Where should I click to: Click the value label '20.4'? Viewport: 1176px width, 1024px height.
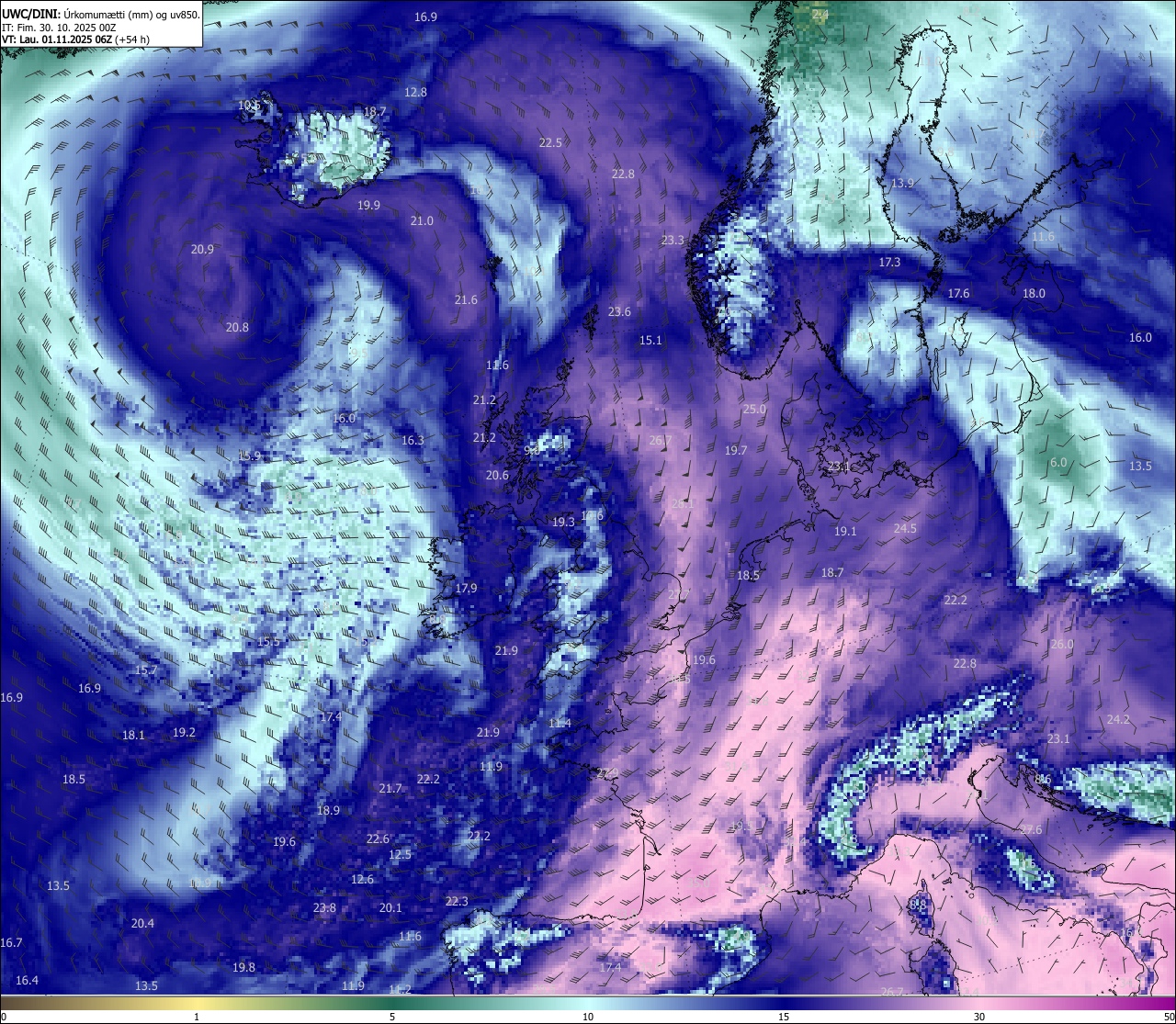tap(142, 924)
